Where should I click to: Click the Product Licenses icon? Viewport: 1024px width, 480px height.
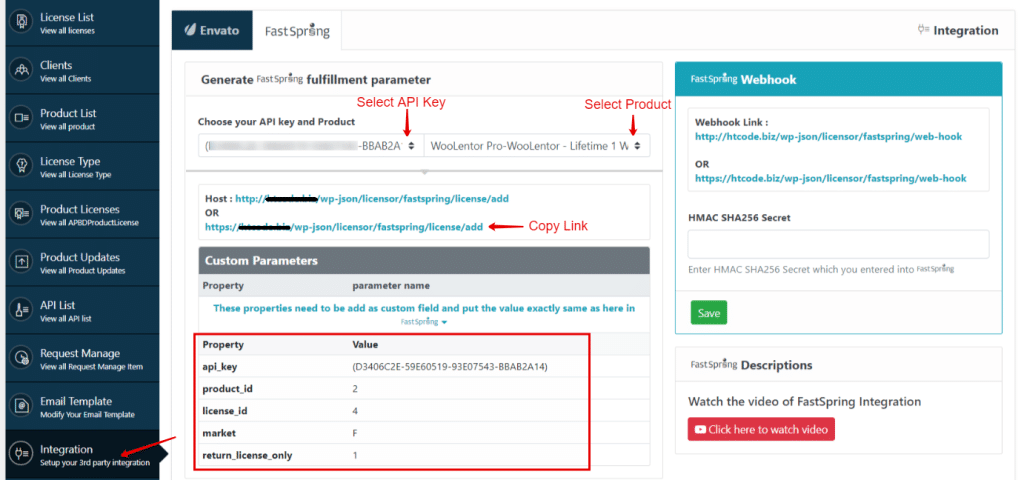tap(20, 214)
